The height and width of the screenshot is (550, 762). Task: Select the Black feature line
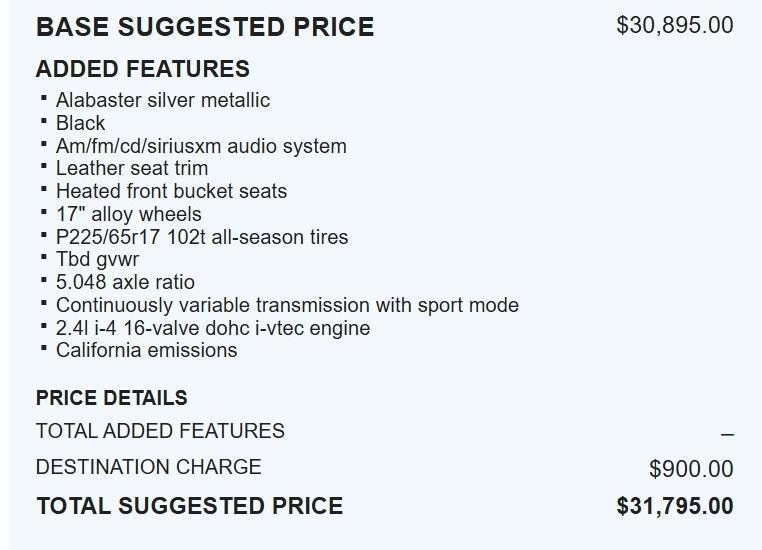(x=80, y=123)
